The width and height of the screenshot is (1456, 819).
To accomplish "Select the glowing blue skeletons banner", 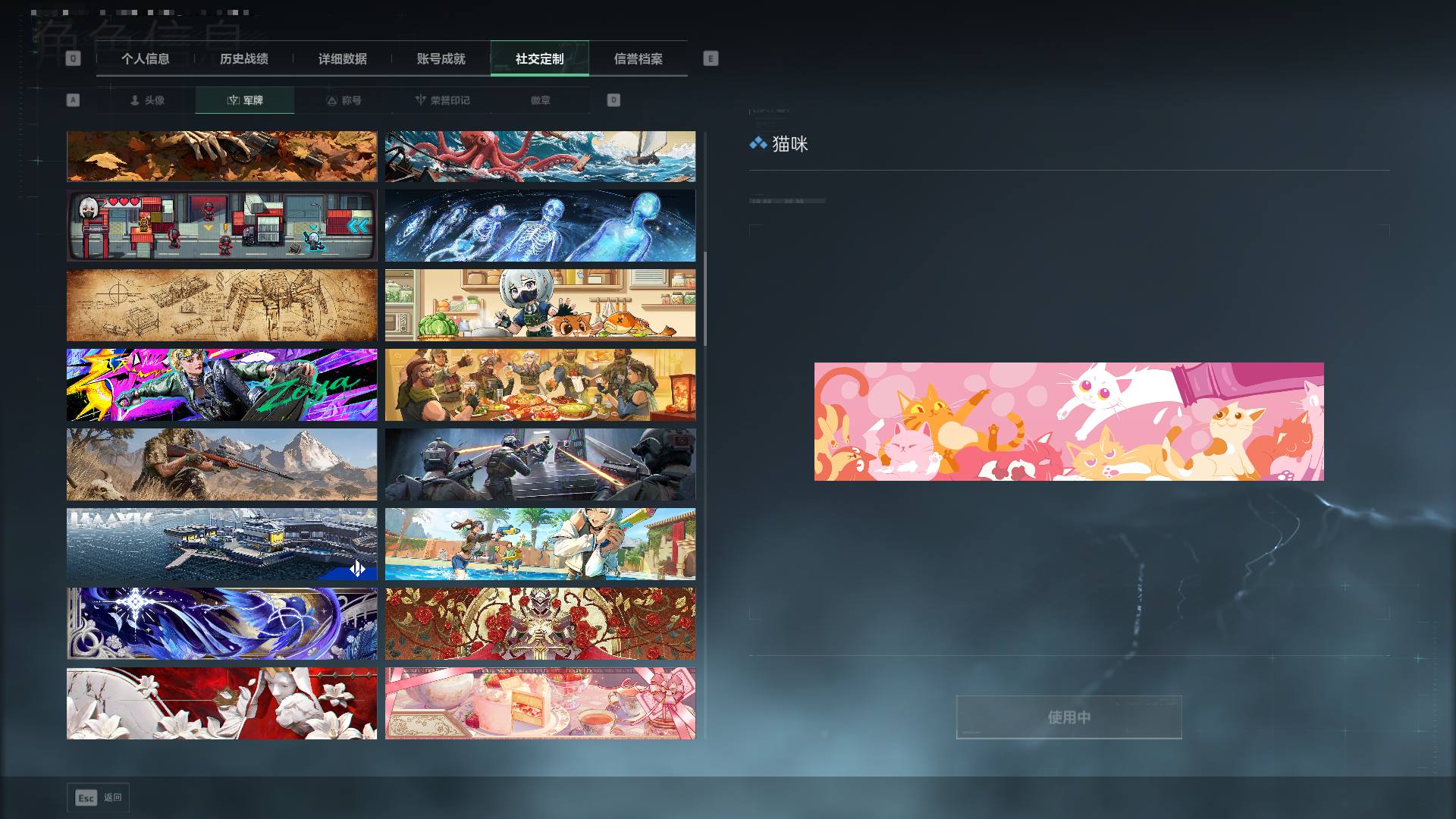I will click(540, 225).
